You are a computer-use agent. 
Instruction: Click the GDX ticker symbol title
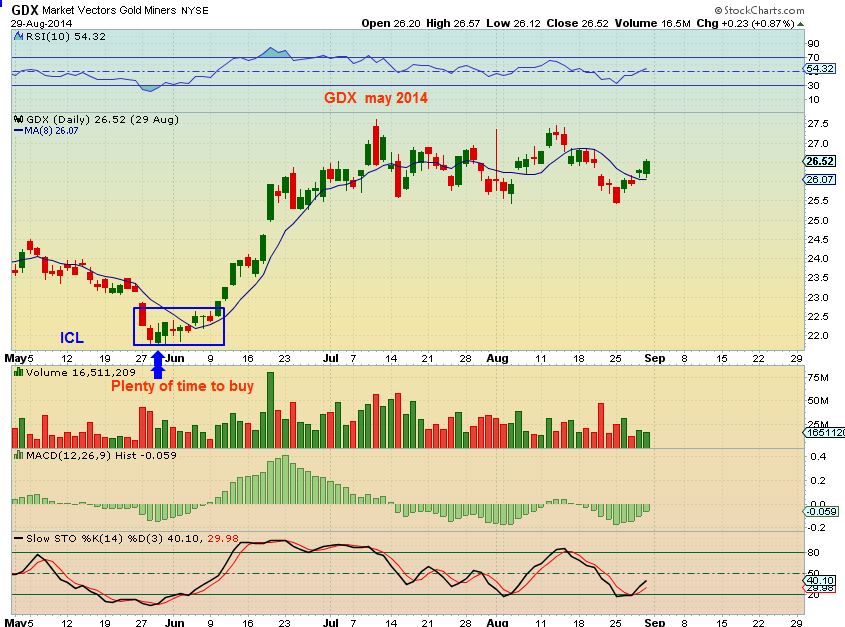[24, 10]
